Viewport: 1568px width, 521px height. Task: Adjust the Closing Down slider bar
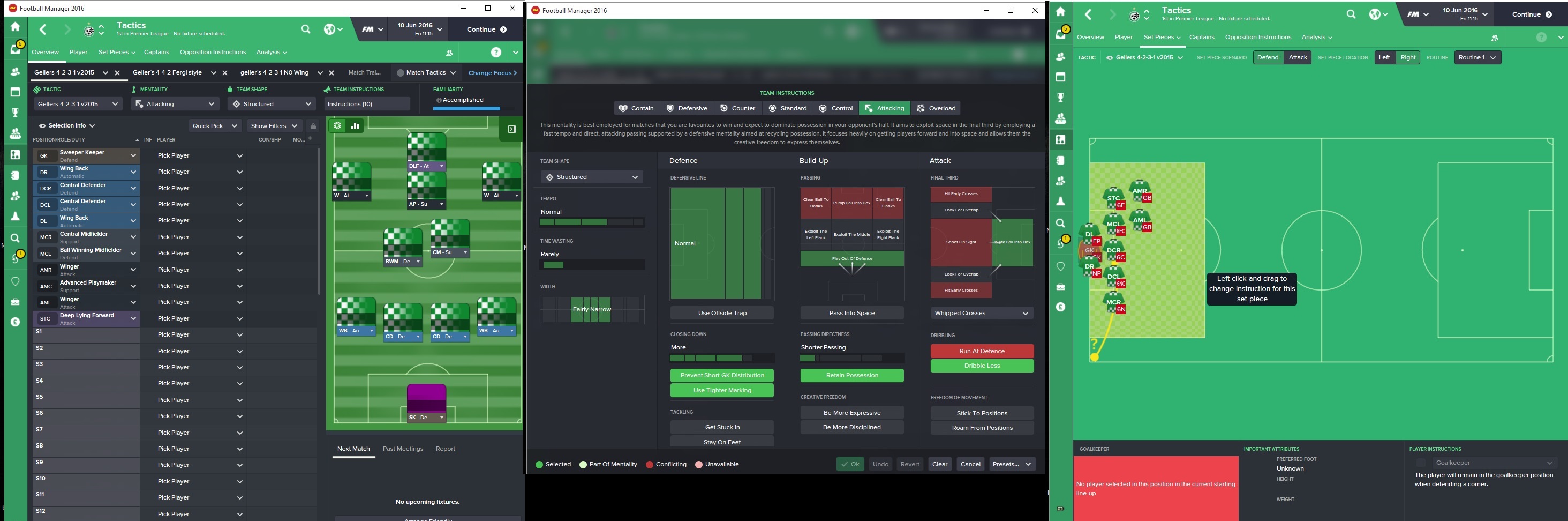[722, 358]
